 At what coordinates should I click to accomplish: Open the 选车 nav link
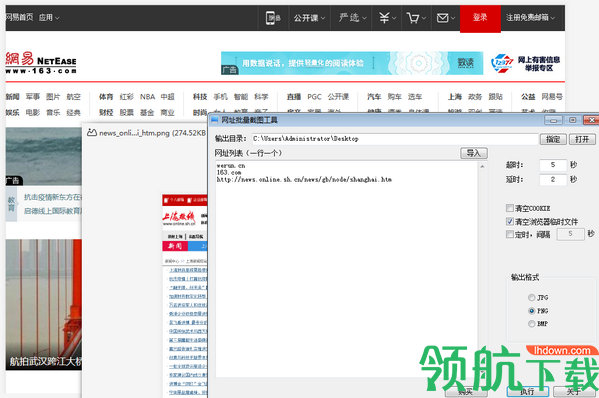point(415,97)
